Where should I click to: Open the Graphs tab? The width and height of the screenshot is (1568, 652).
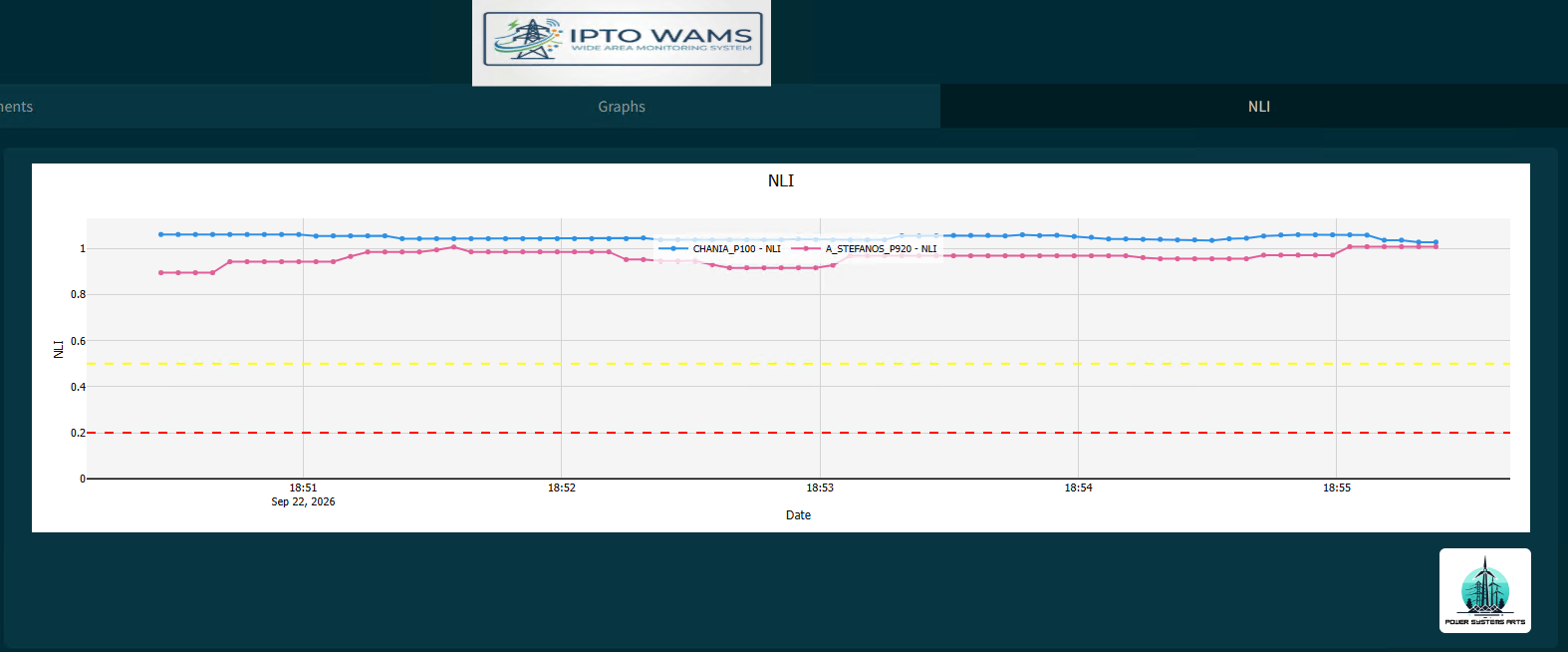tap(622, 107)
